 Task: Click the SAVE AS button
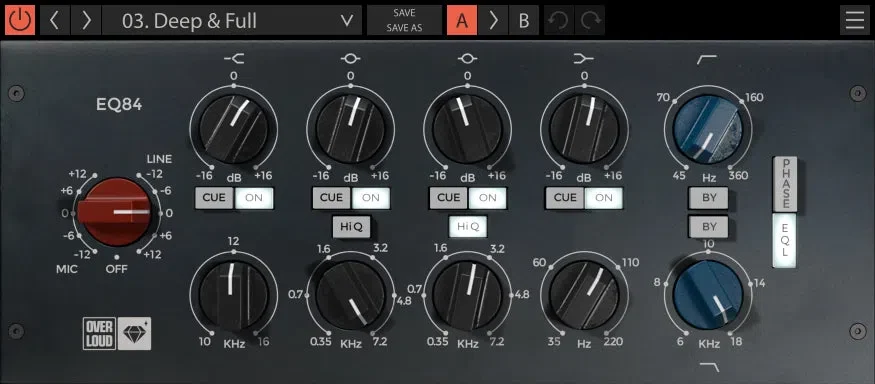pyautogui.click(x=404, y=28)
